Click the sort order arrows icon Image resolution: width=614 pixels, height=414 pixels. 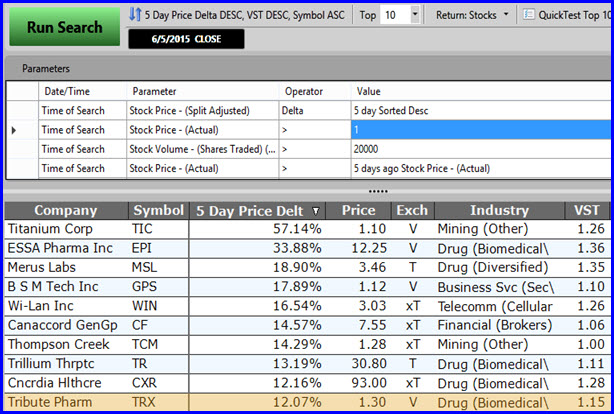coord(135,15)
